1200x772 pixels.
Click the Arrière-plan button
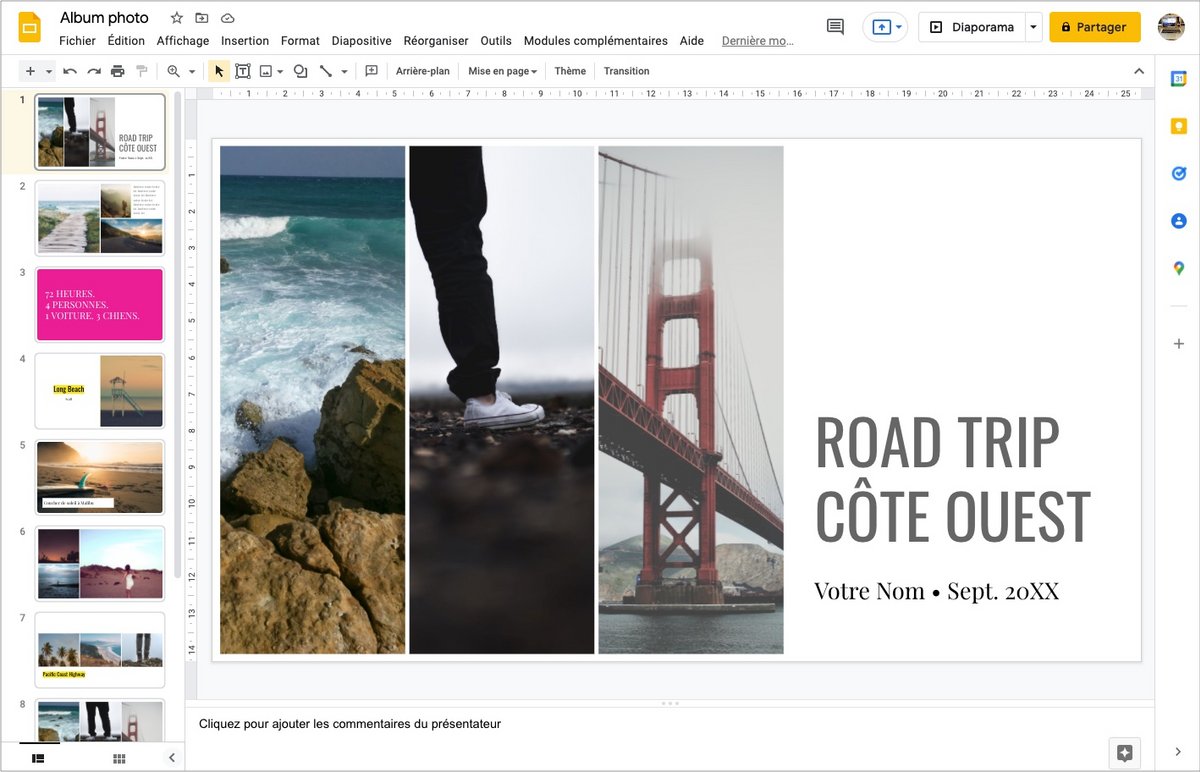tap(423, 71)
